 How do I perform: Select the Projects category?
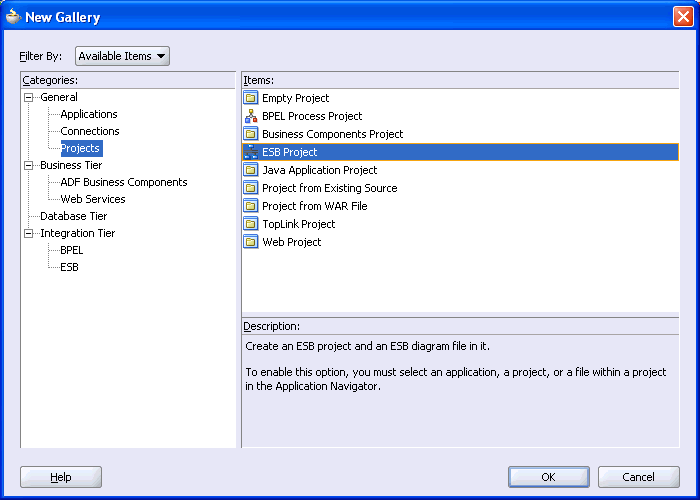click(x=80, y=148)
